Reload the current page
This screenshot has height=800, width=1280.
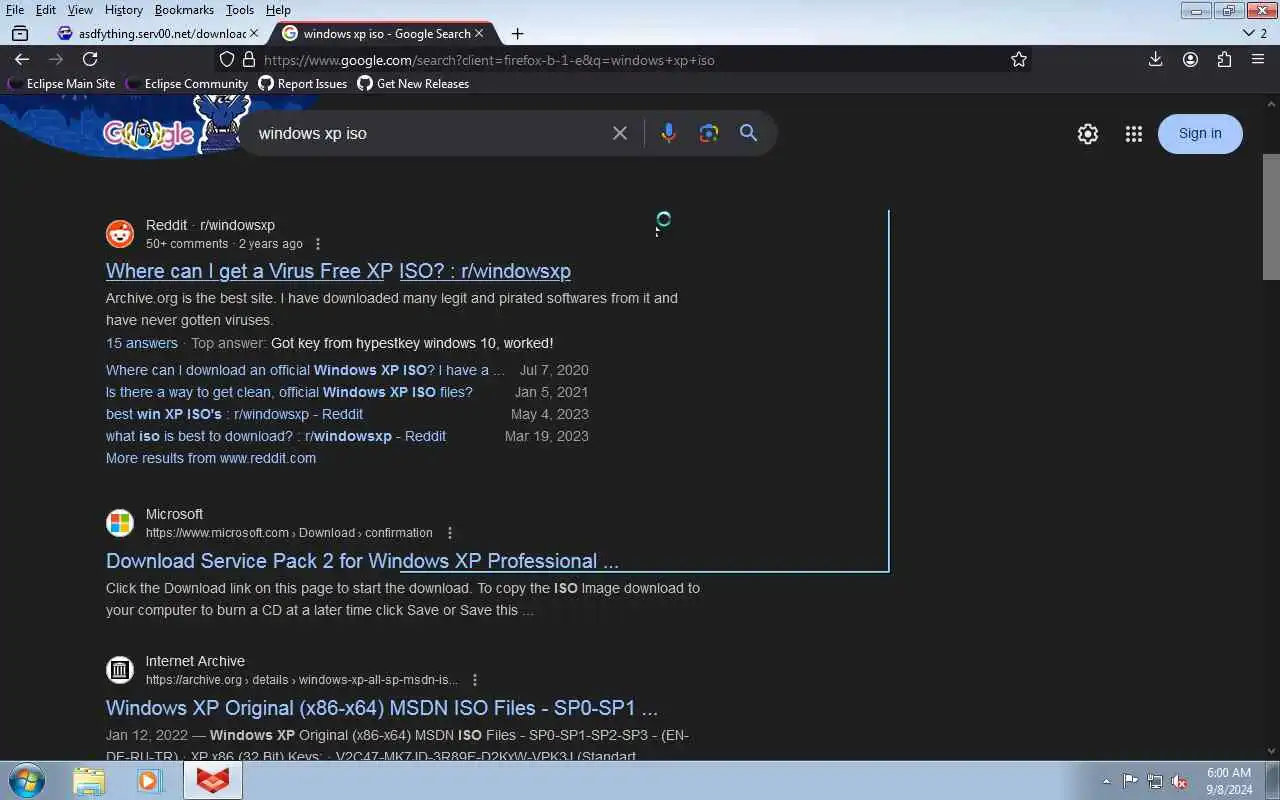(90, 60)
